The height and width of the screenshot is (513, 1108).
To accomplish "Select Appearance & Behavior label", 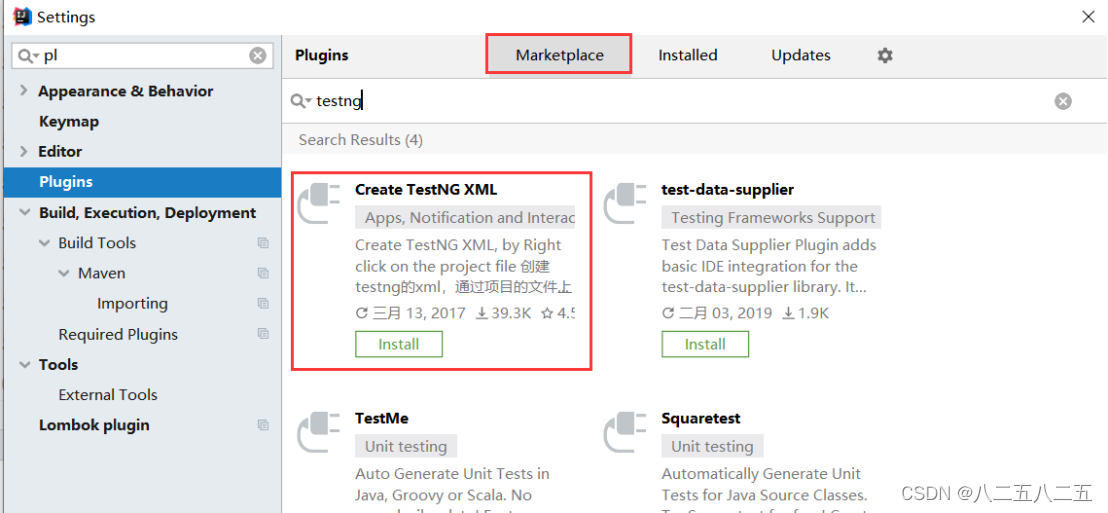I will 126,91.
